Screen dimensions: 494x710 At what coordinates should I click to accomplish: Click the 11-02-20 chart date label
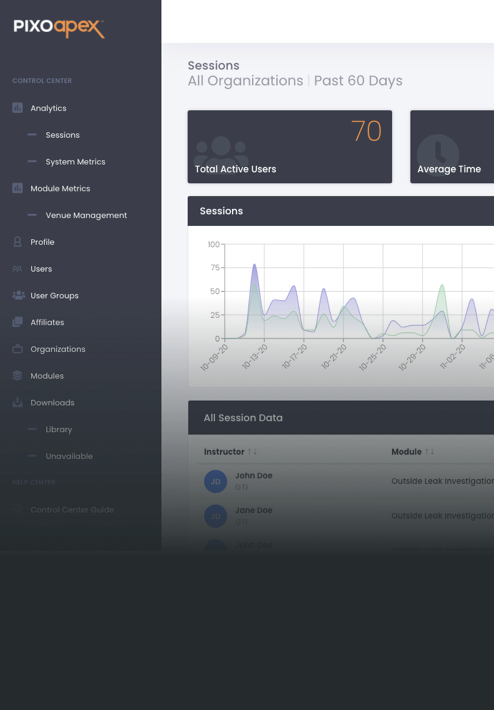453,356
